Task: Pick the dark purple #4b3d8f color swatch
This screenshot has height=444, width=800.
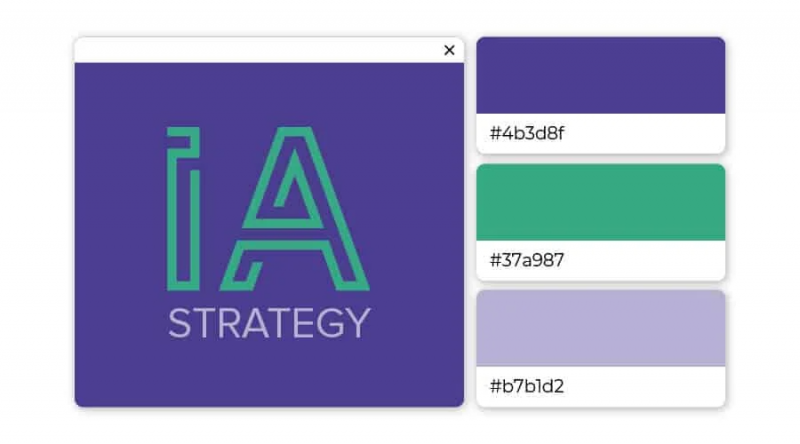Action: pyautogui.click(x=601, y=76)
